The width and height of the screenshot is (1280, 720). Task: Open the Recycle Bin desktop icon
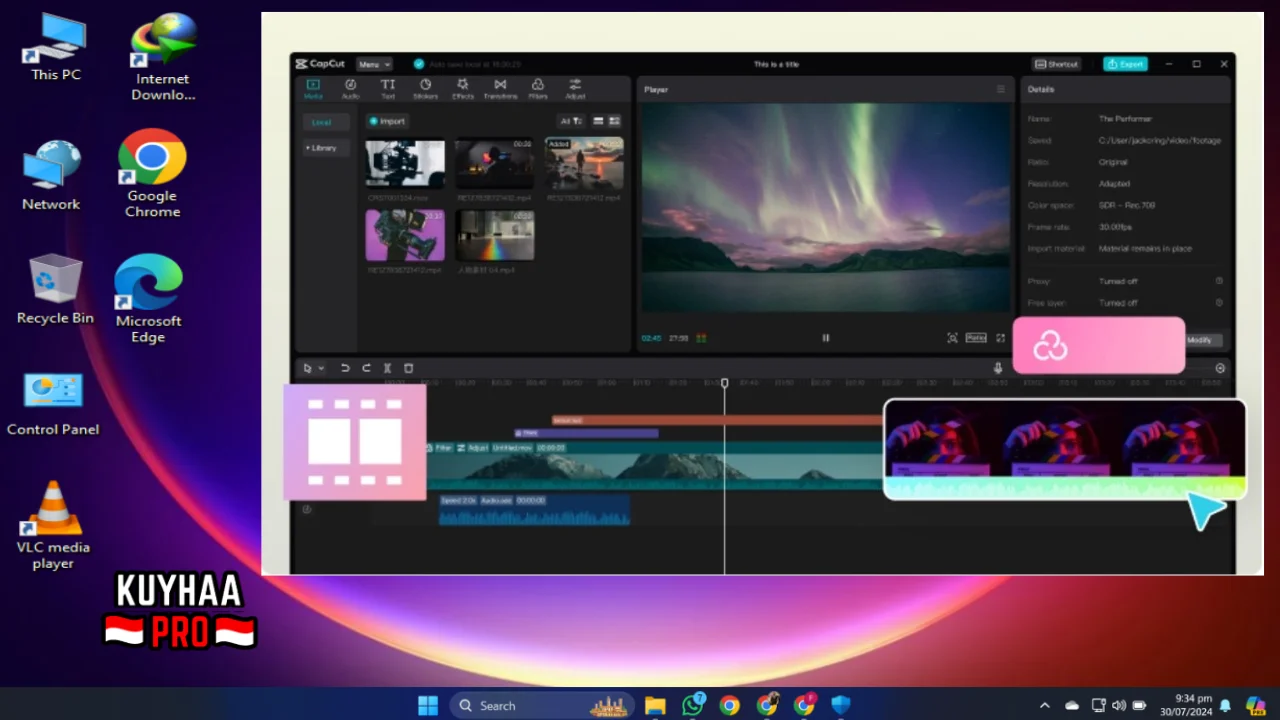coord(55,289)
